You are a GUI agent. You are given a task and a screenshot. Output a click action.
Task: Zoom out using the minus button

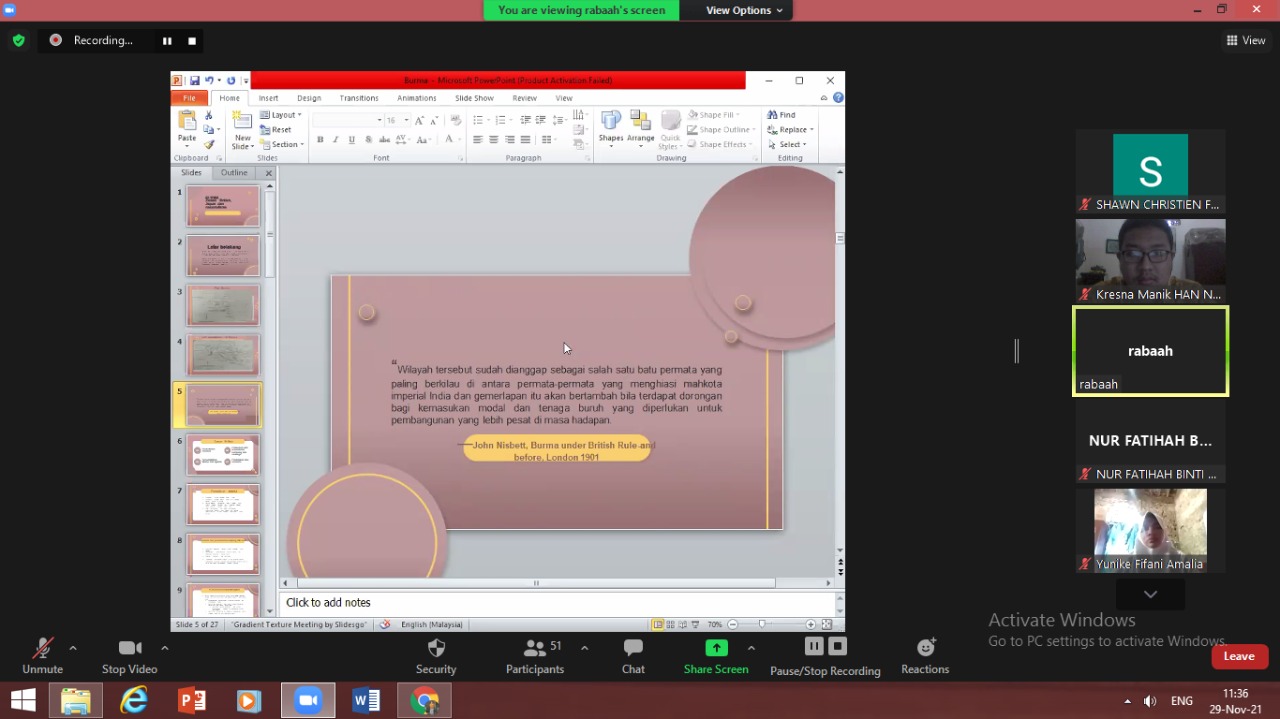[733, 624]
